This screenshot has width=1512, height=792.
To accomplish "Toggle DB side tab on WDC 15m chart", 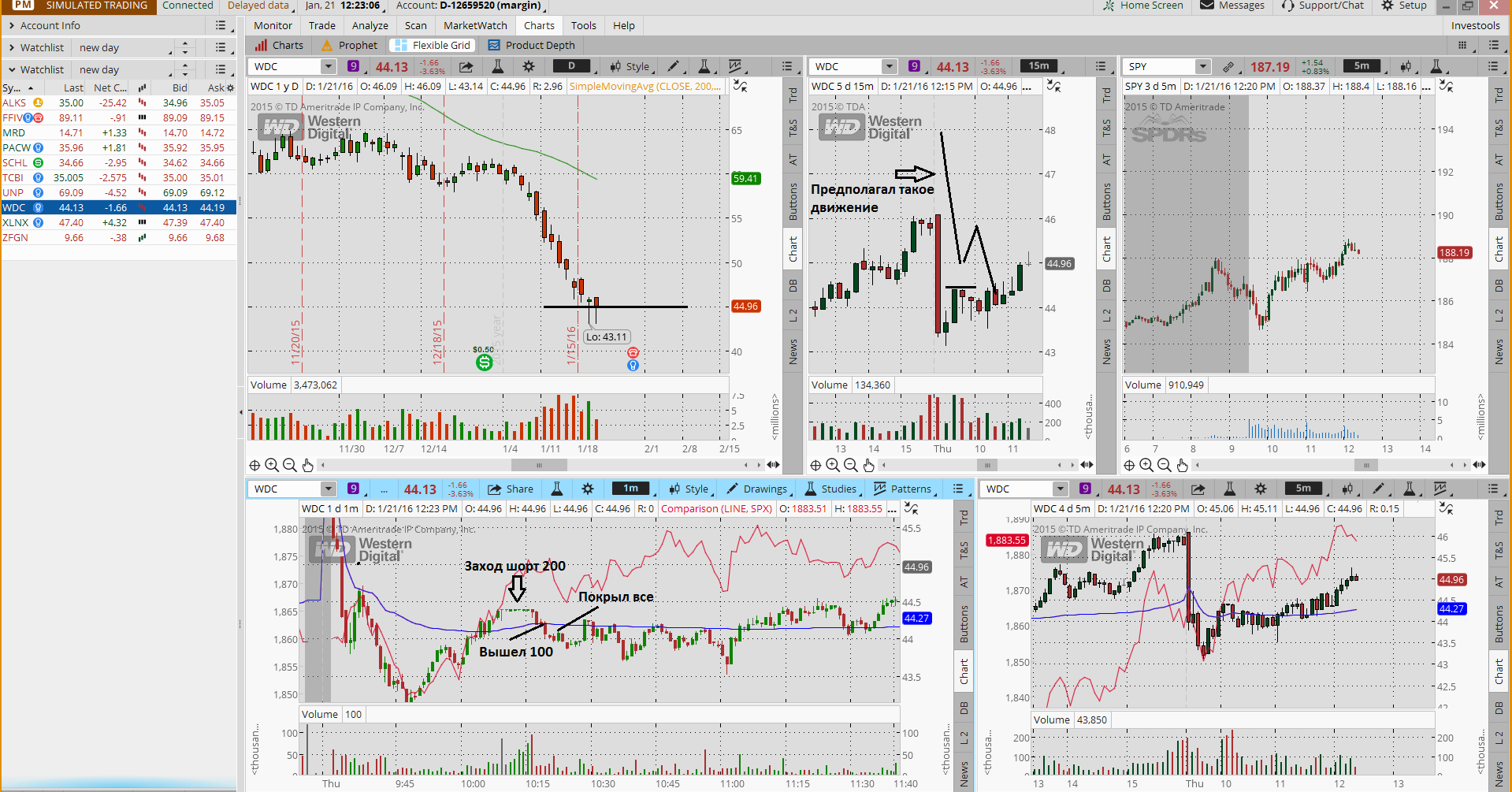I will click(x=1107, y=285).
